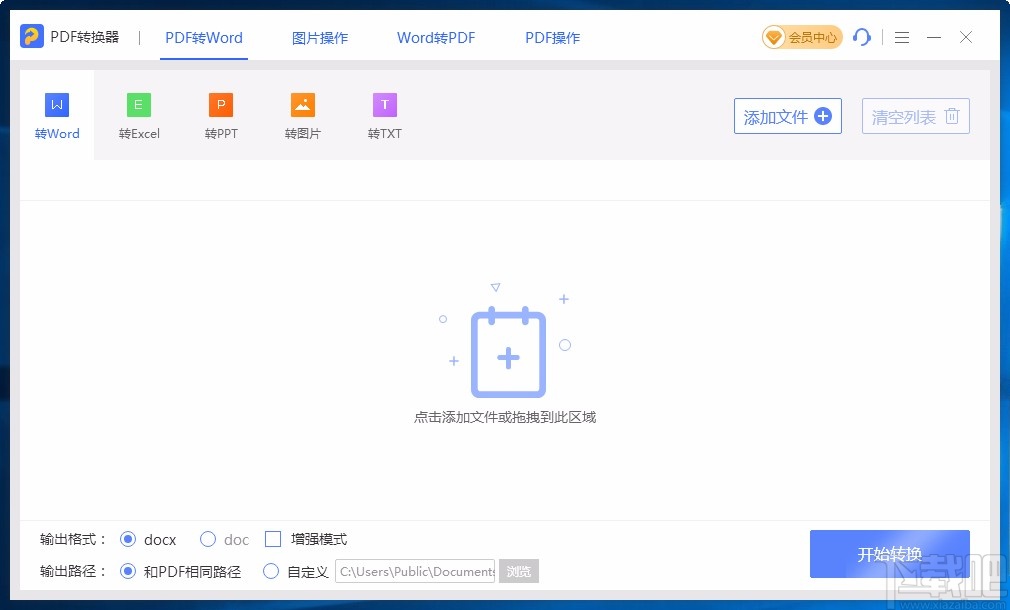1010x610 pixels.
Task: Select the 转Word conversion icon
Action: [56, 103]
